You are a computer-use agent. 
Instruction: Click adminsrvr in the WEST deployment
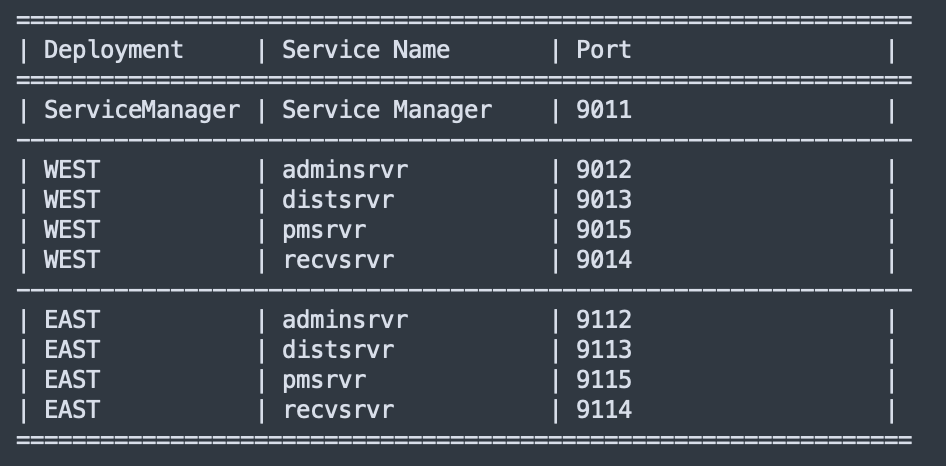(344, 170)
